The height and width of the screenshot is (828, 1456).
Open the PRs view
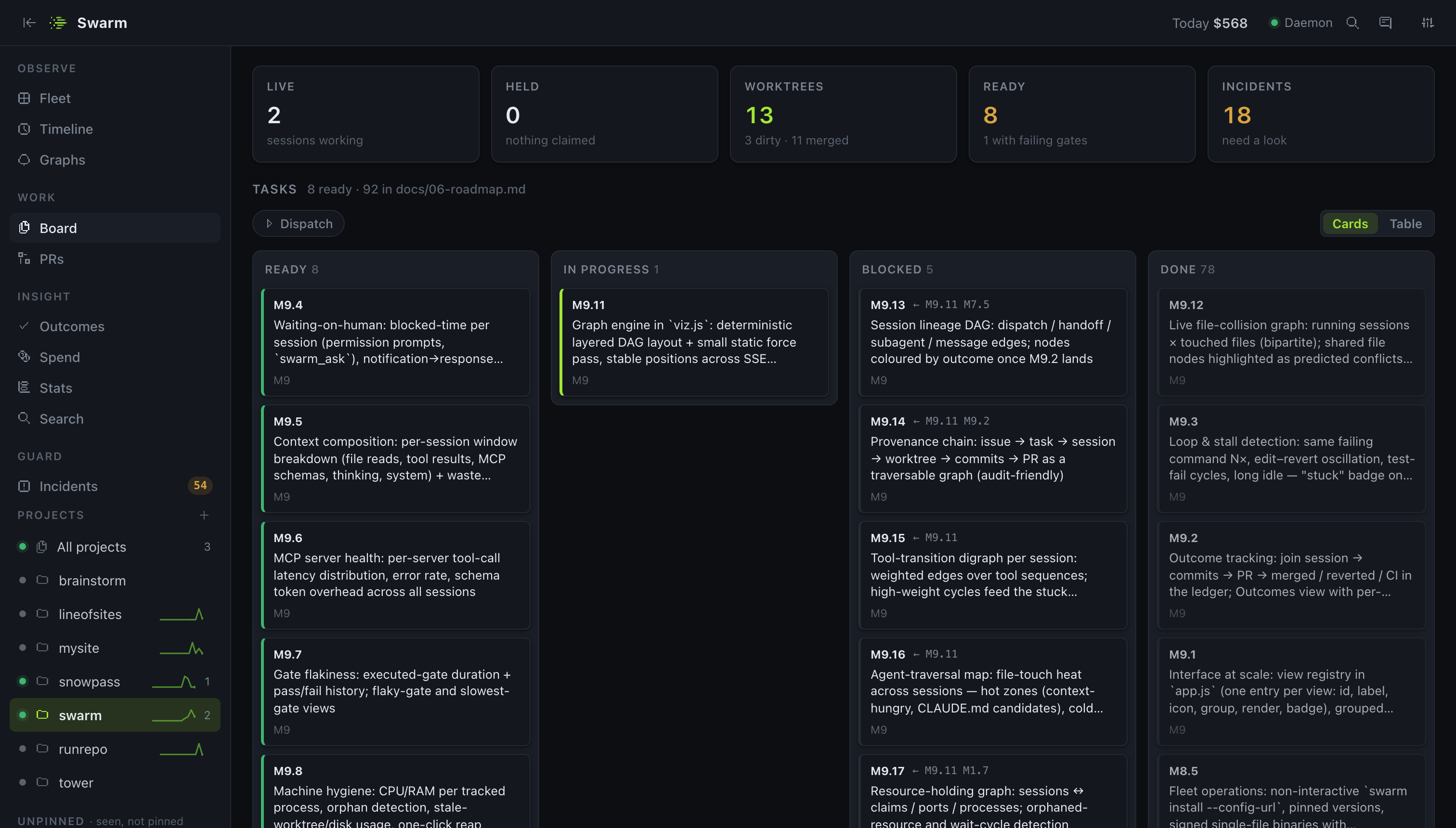[x=115, y=259]
